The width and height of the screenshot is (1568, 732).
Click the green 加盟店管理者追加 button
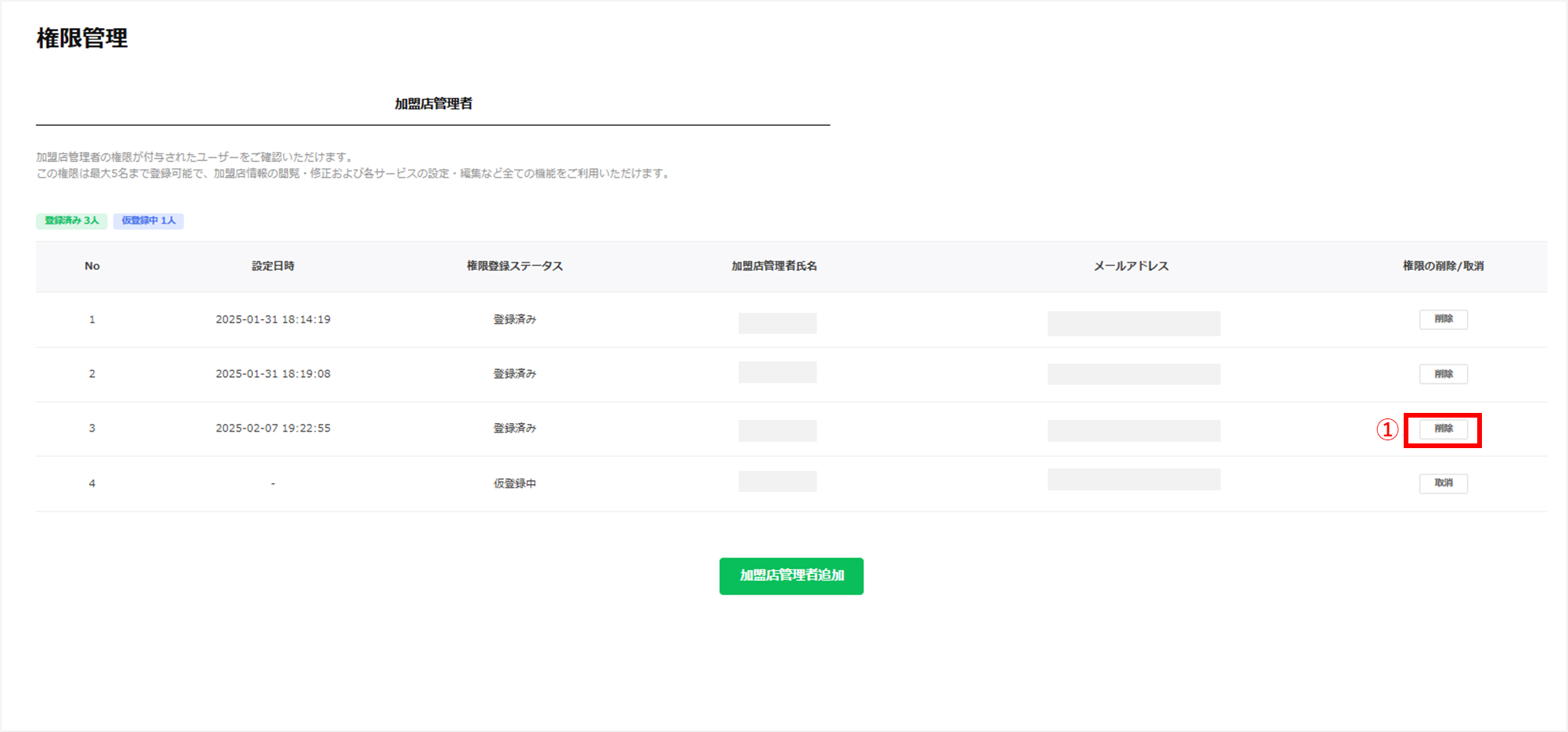[791, 576]
